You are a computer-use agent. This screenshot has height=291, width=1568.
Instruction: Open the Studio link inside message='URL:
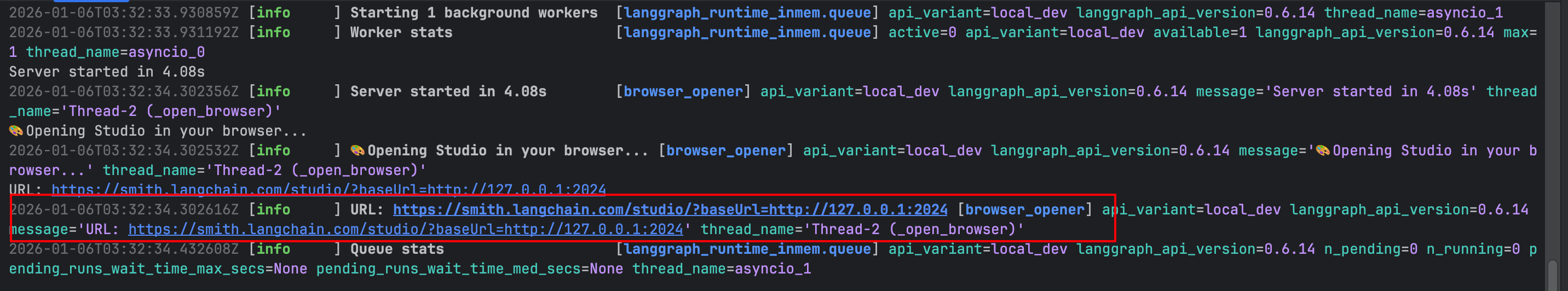pos(406,229)
